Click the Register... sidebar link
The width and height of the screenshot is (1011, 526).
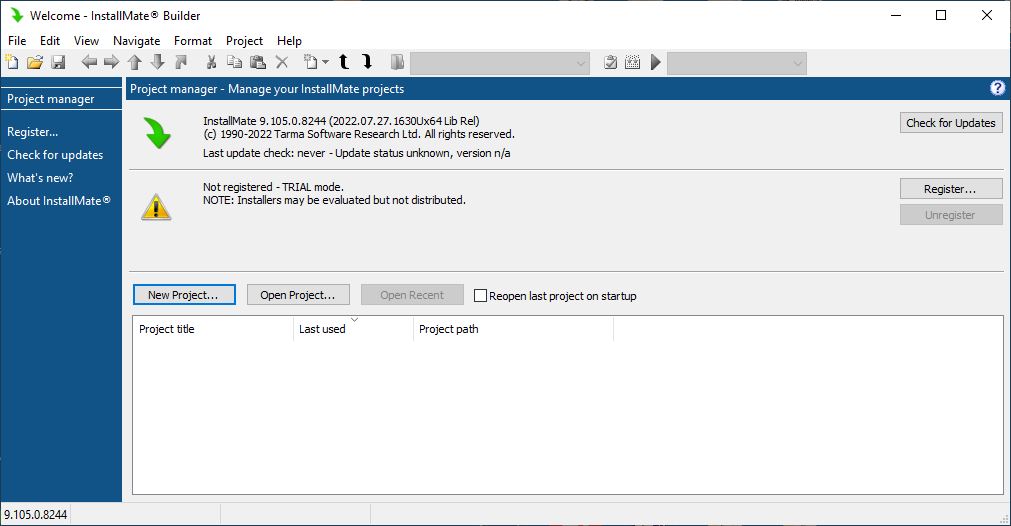tap(33, 132)
